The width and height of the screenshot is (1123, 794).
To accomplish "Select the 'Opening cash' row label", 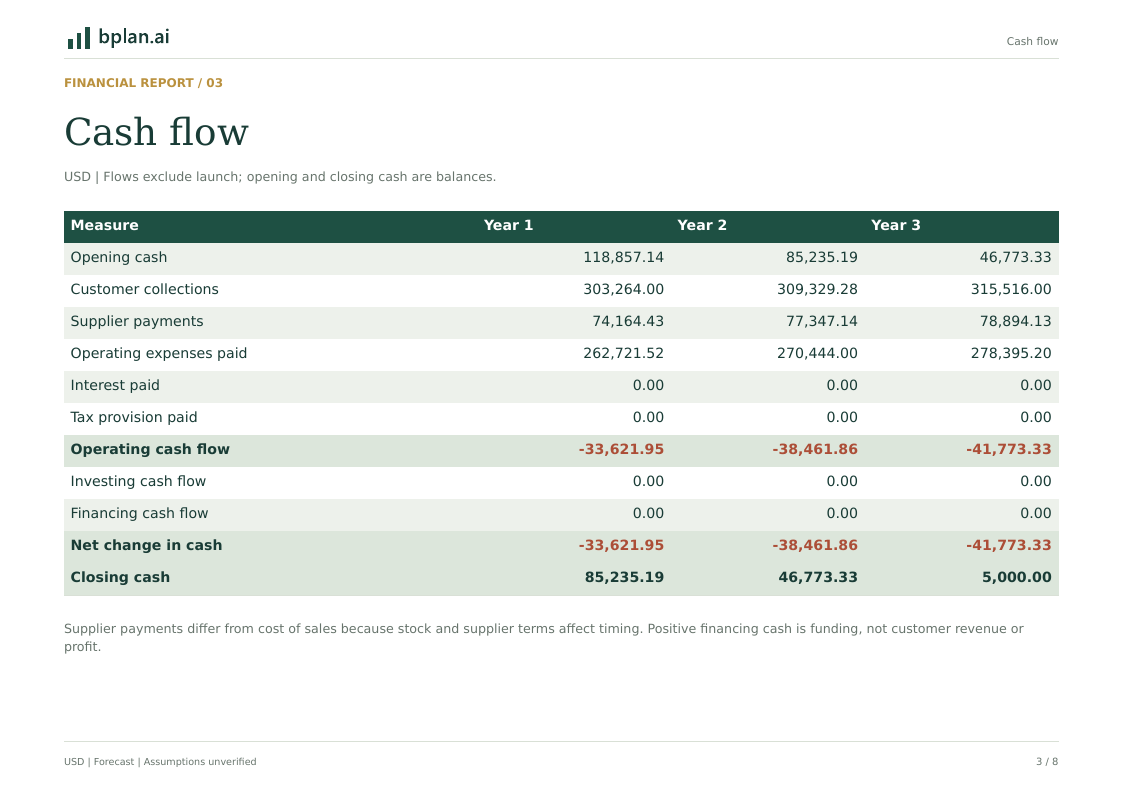I will pos(119,258).
